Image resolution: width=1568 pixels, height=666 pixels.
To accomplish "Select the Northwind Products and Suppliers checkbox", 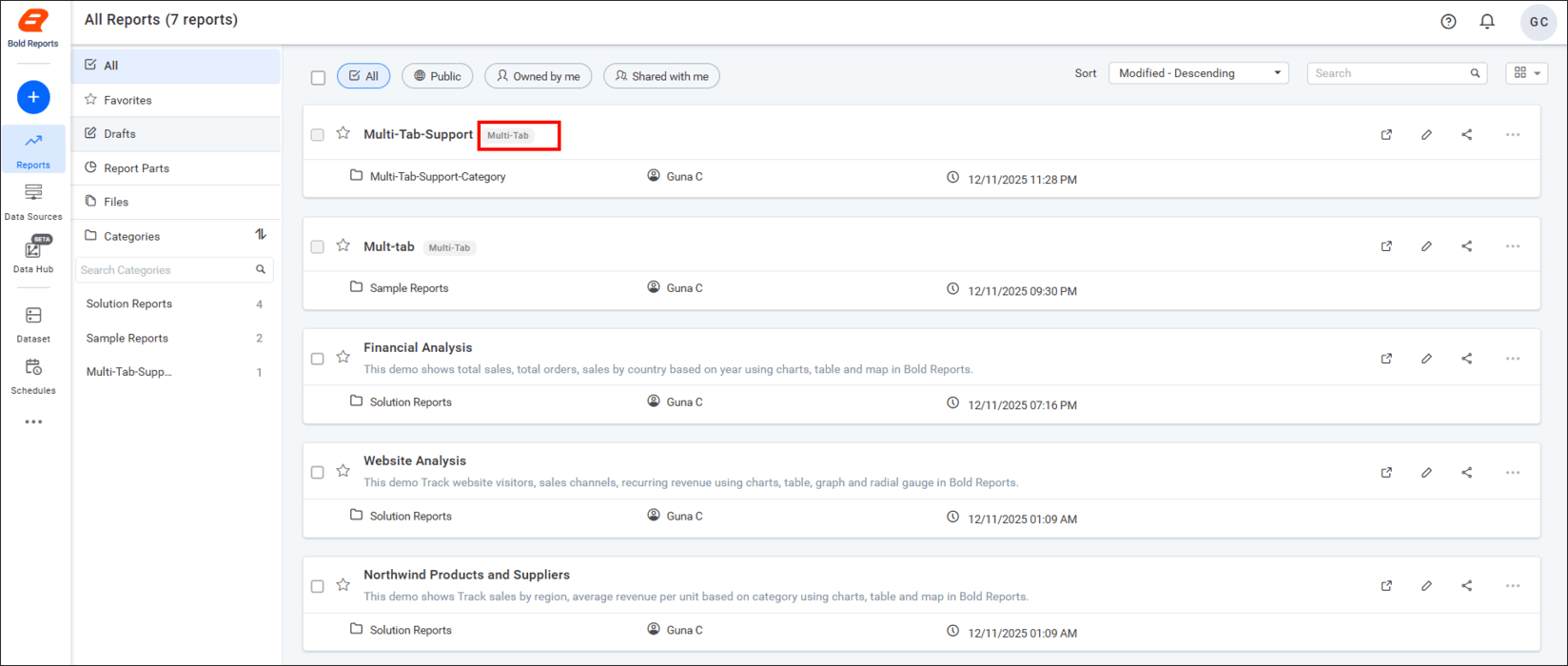I will pyautogui.click(x=318, y=586).
